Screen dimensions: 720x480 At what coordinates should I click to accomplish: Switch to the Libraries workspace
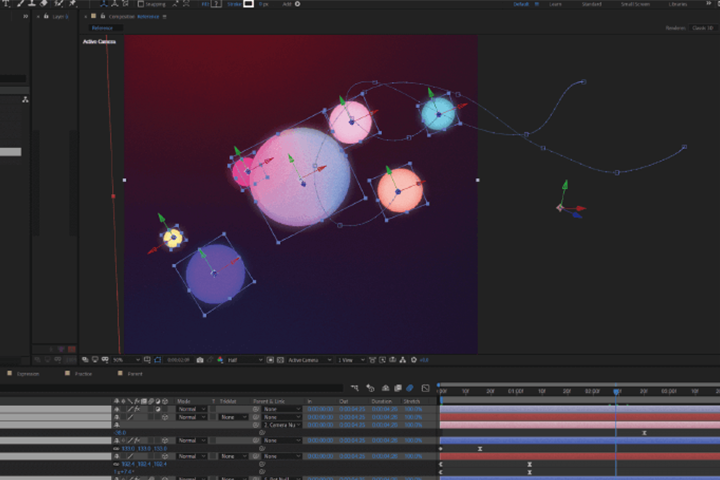(678, 4)
